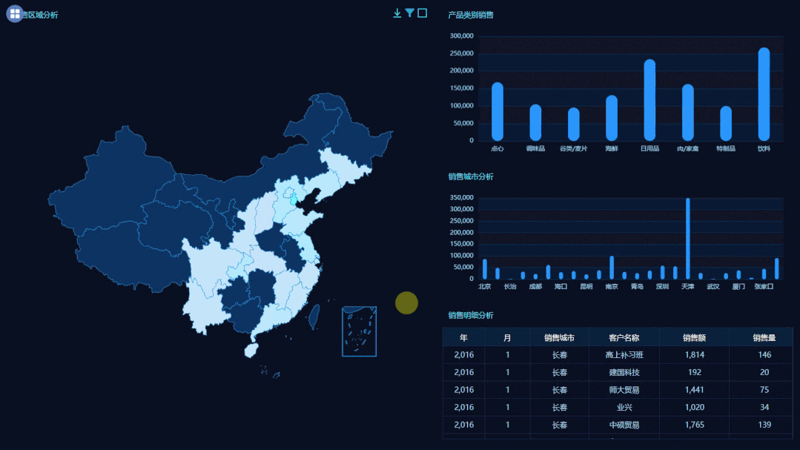Viewport: 800px width, 450px height.
Task: Click the 日用品 bar in category chart
Action: (x=649, y=100)
